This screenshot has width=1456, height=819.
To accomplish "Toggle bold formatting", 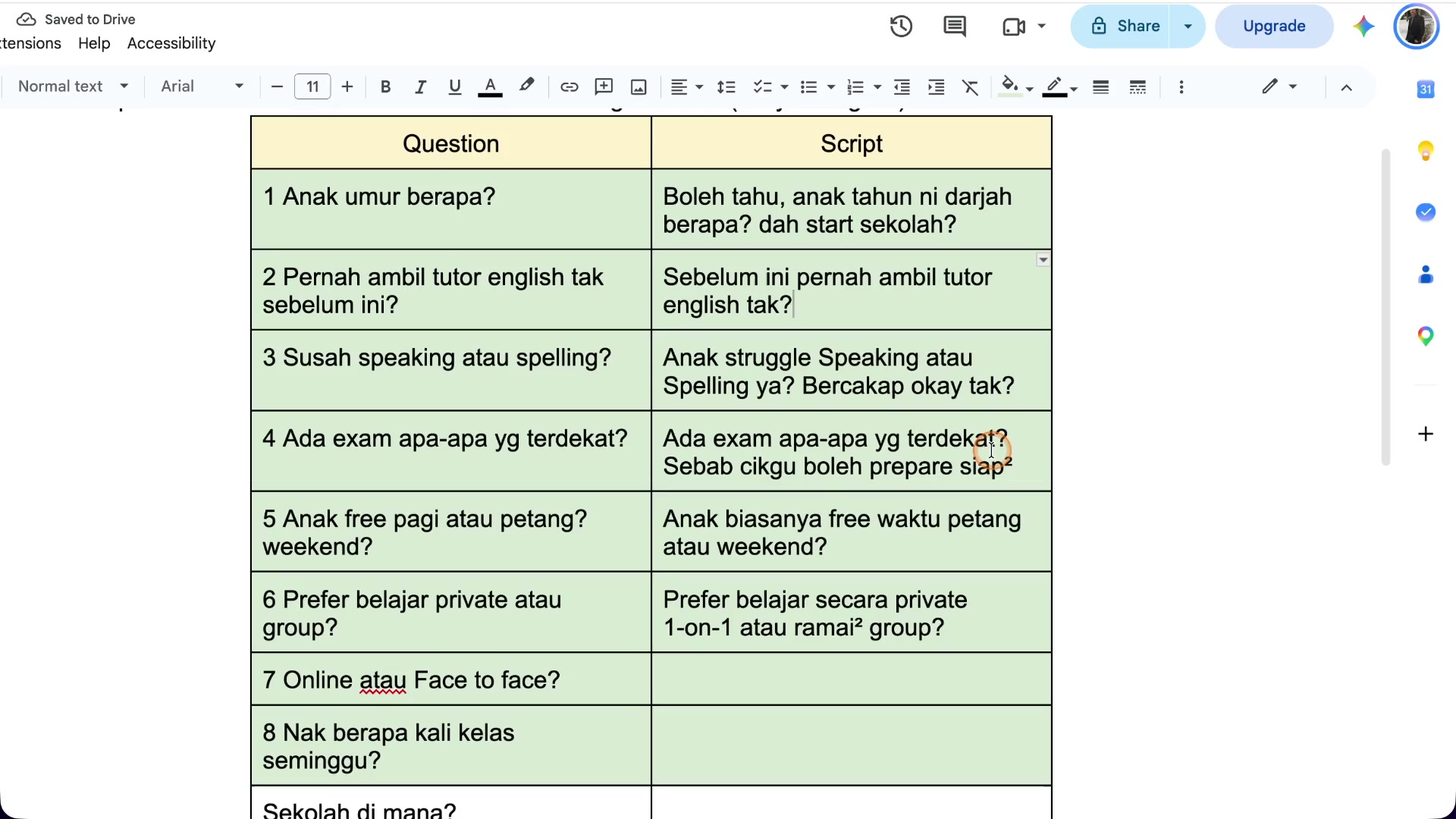I will pos(385,87).
